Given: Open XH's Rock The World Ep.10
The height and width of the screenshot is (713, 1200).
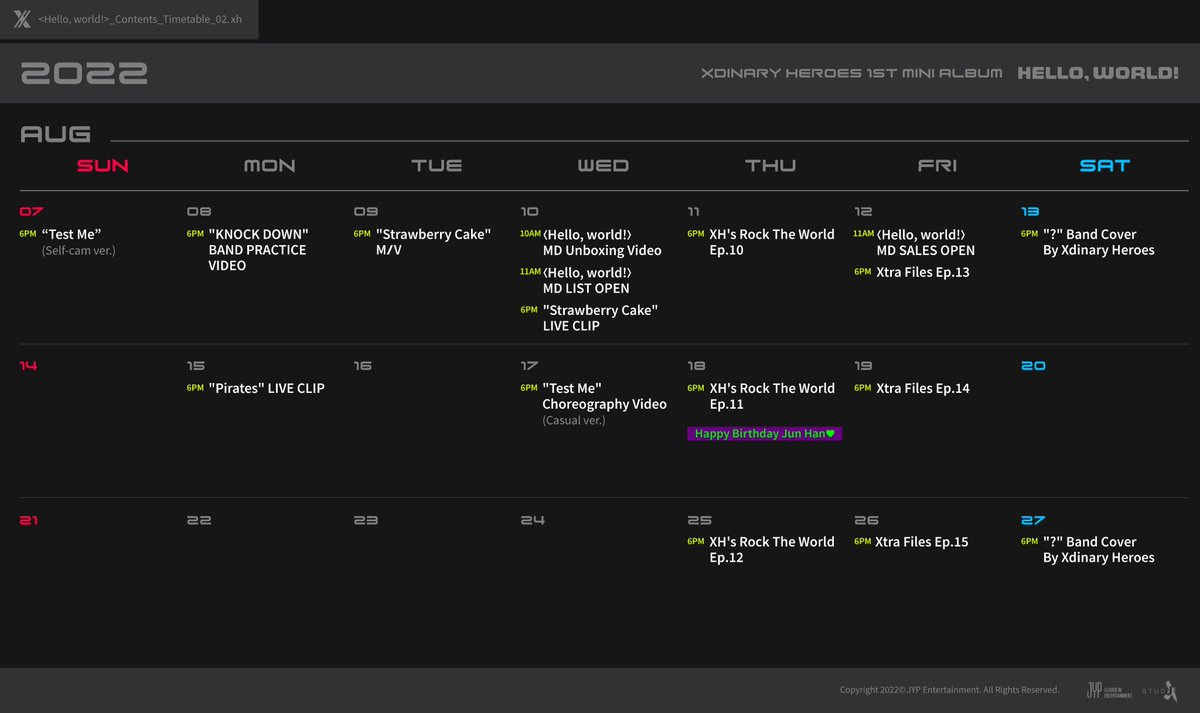Looking at the screenshot, I should pyautogui.click(x=761, y=242).
